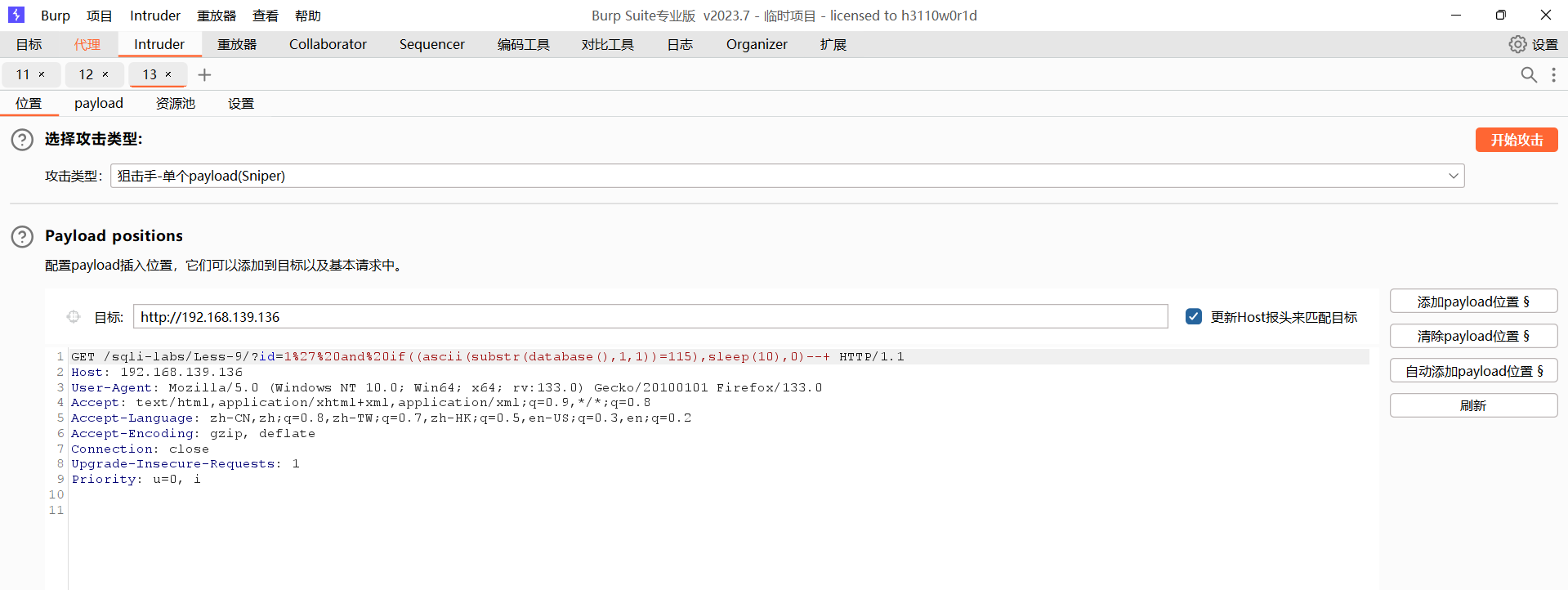Close Intruder tab 12
Image resolution: width=1568 pixels, height=590 pixels.
[105, 74]
